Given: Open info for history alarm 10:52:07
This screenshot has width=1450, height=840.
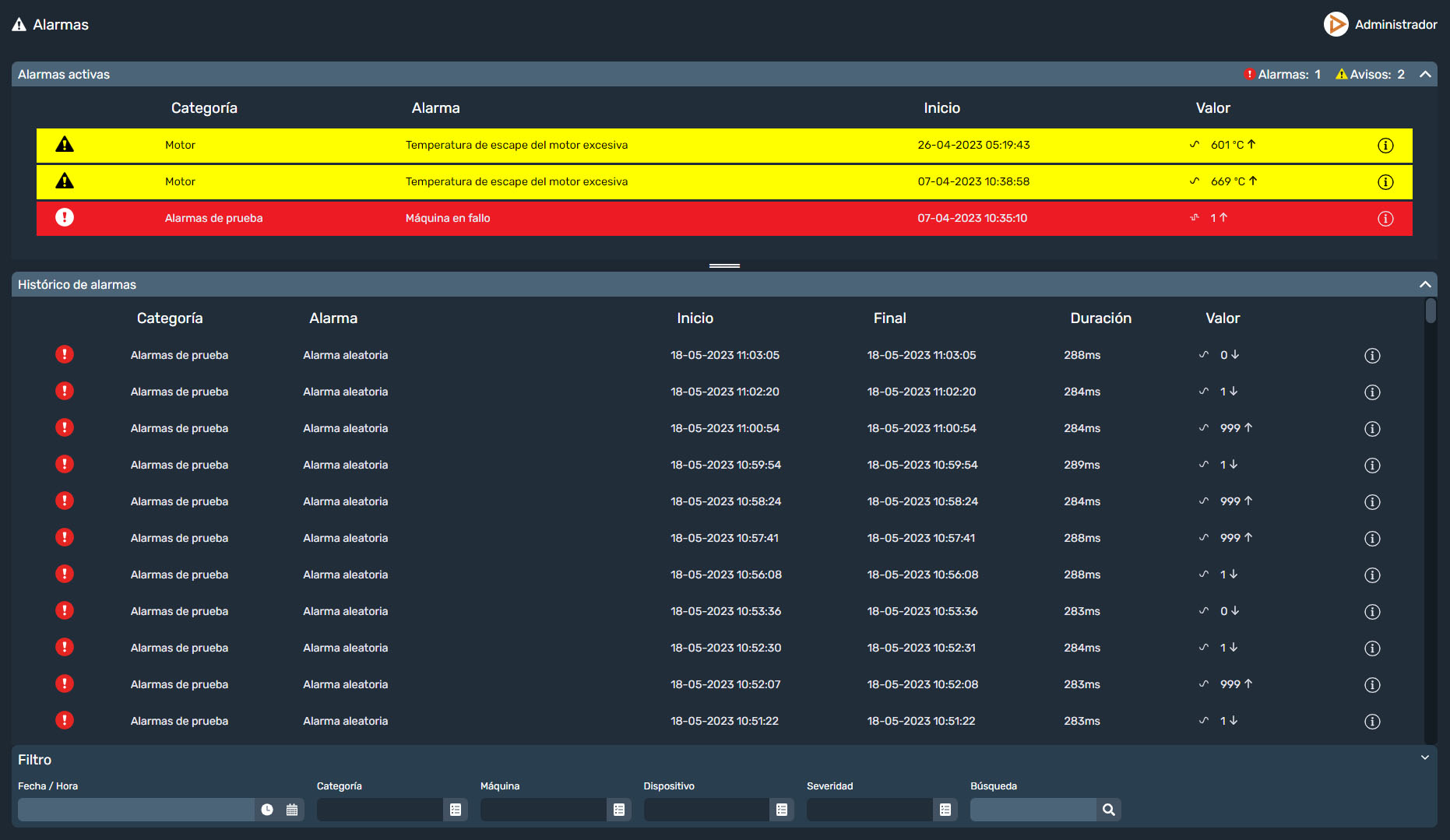Looking at the screenshot, I should tap(1372, 685).
